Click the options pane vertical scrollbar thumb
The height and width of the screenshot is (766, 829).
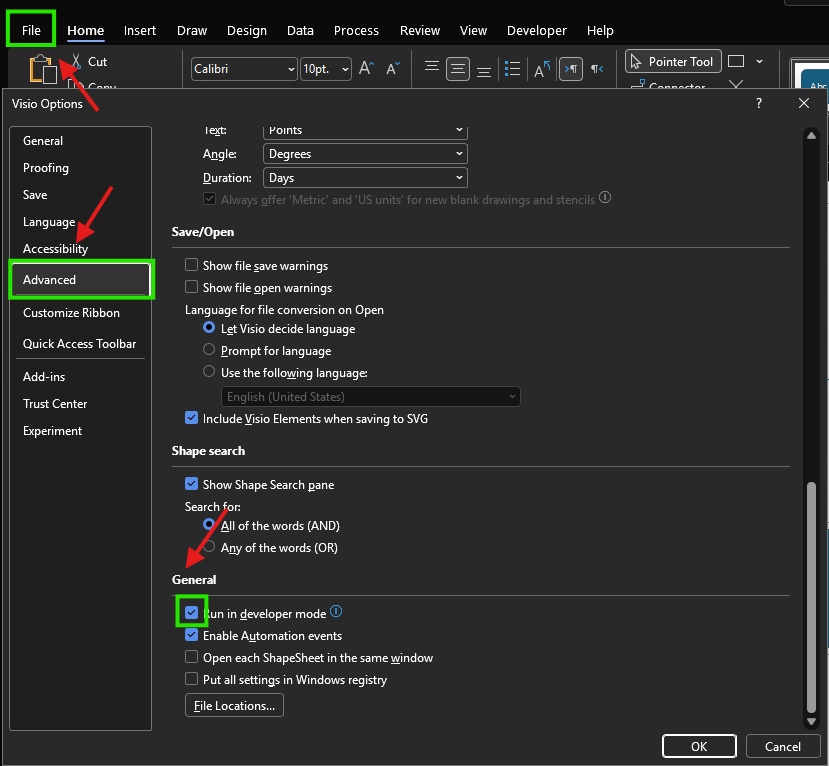coord(811,597)
